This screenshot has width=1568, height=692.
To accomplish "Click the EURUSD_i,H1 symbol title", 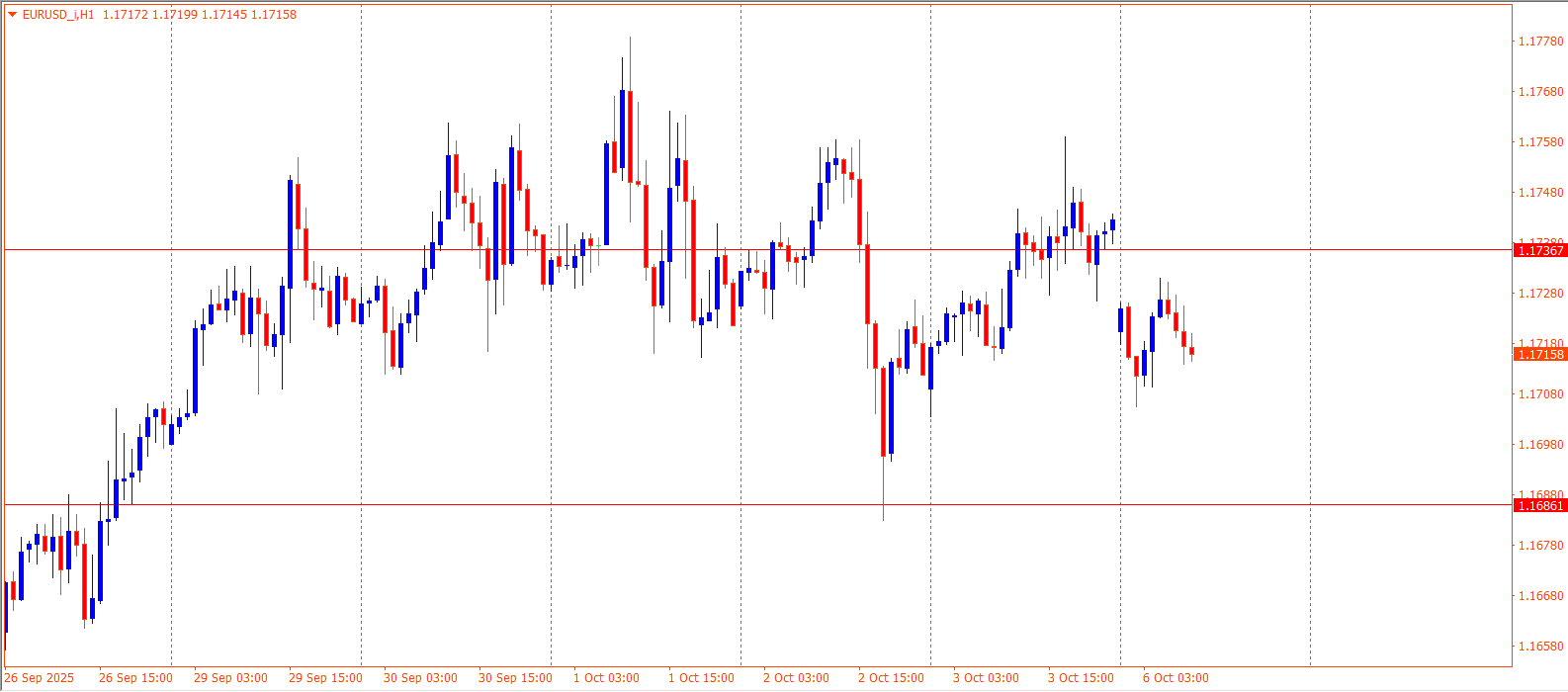I will [58, 15].
